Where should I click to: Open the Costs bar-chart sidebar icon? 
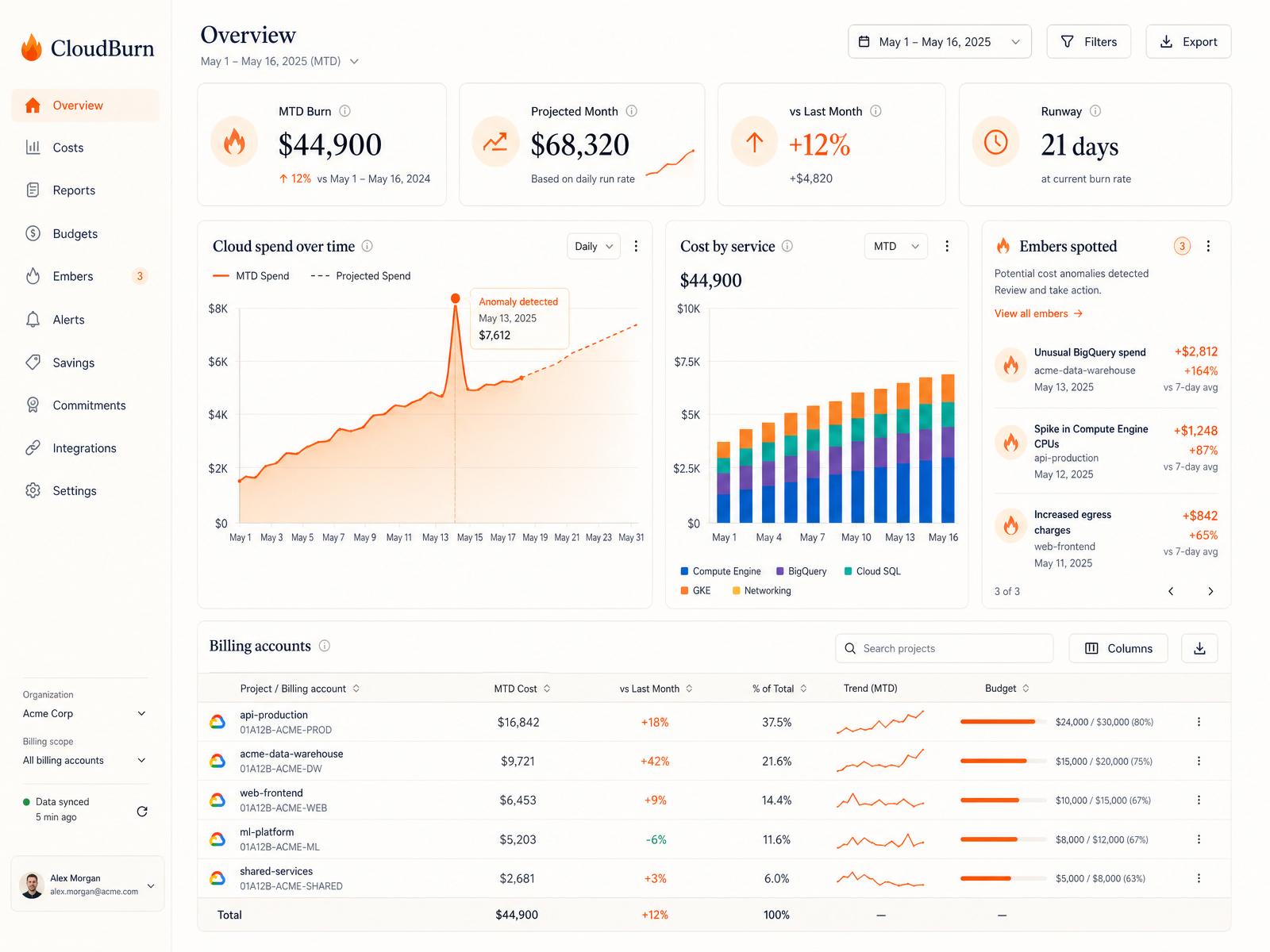[x=33, y=147]
